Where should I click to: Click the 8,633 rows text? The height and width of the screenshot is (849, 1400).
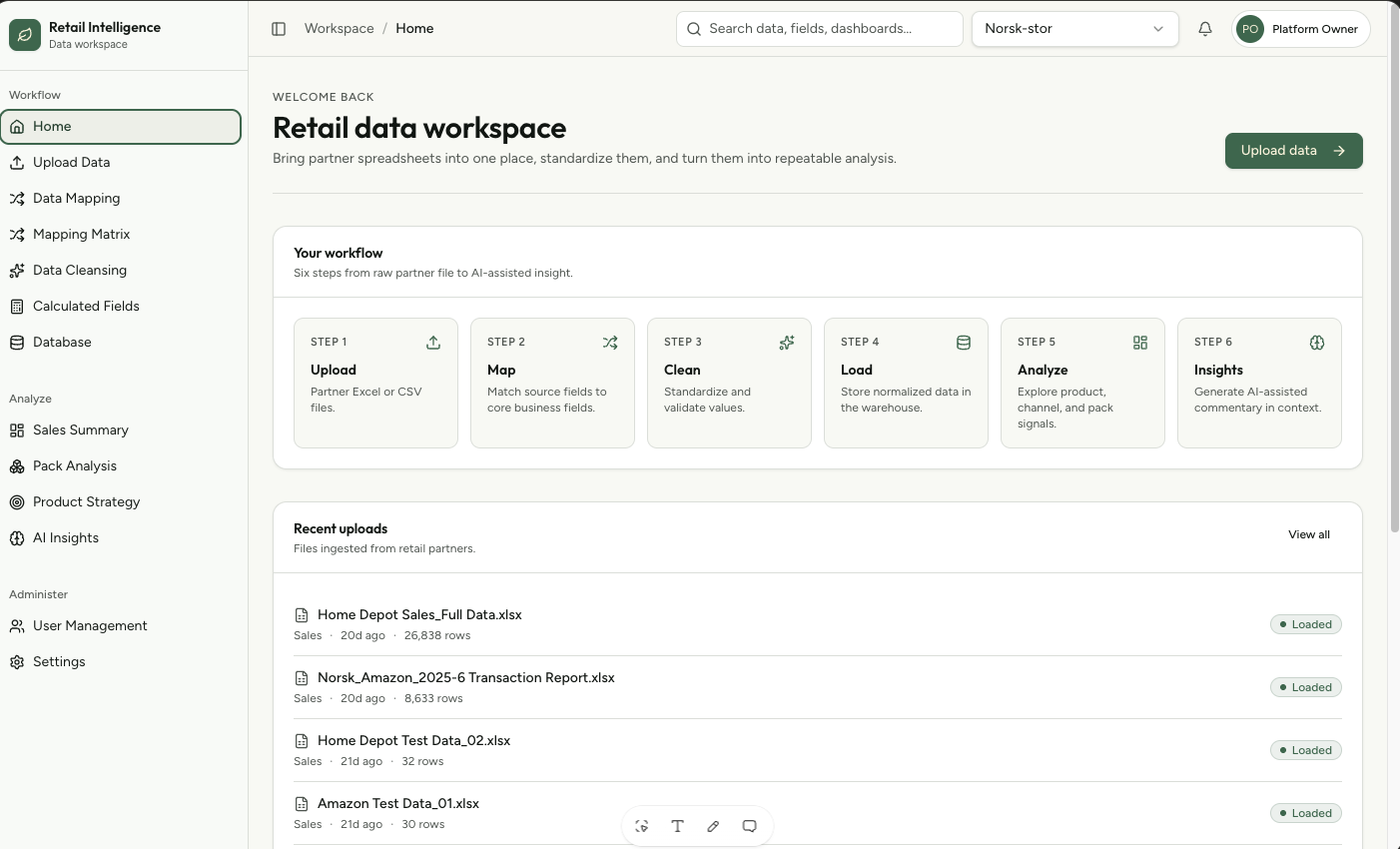(433, 698)
